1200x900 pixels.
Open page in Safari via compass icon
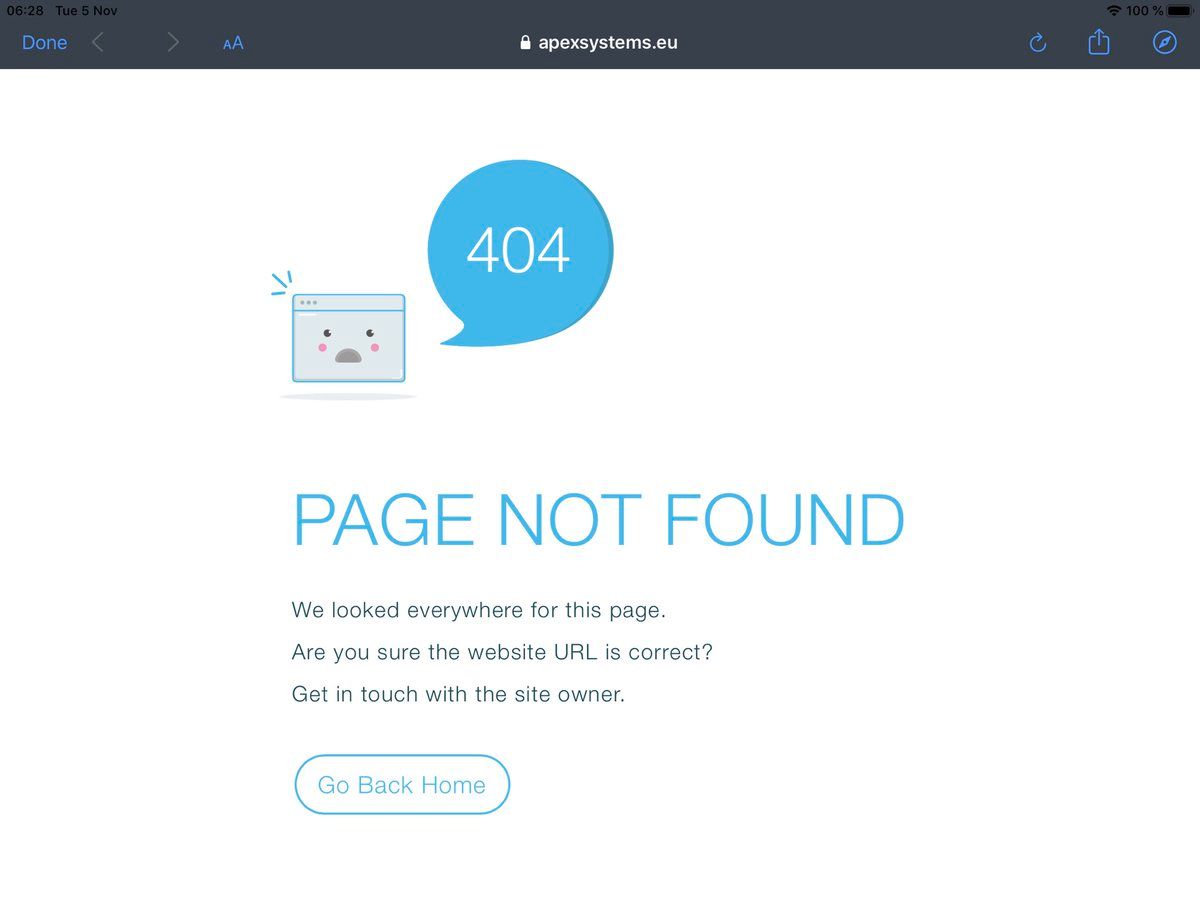point(1165,42)
